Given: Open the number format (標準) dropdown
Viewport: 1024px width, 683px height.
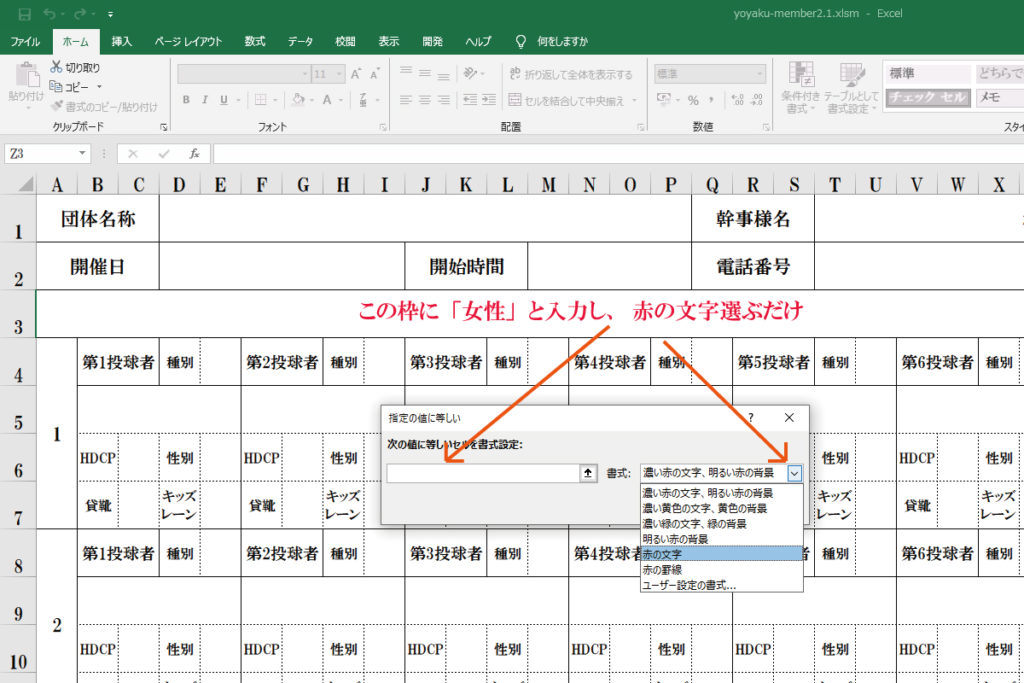Looking at the screenshot, I should point(760,74).
